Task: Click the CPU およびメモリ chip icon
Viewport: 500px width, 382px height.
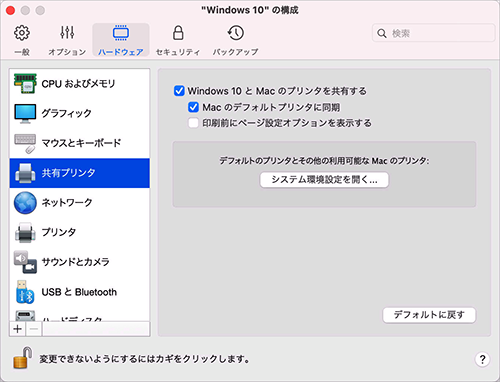Action: click(x=25, y=83)
